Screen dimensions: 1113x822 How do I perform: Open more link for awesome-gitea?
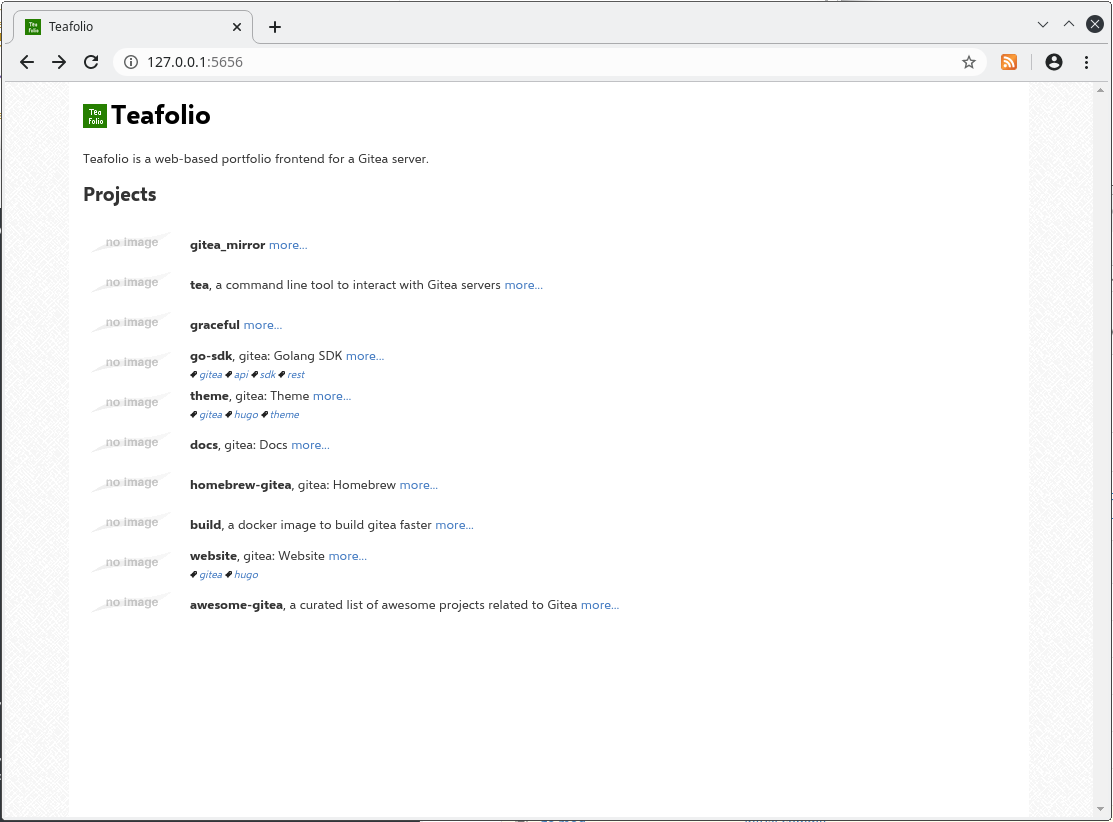tap(600, 605)
